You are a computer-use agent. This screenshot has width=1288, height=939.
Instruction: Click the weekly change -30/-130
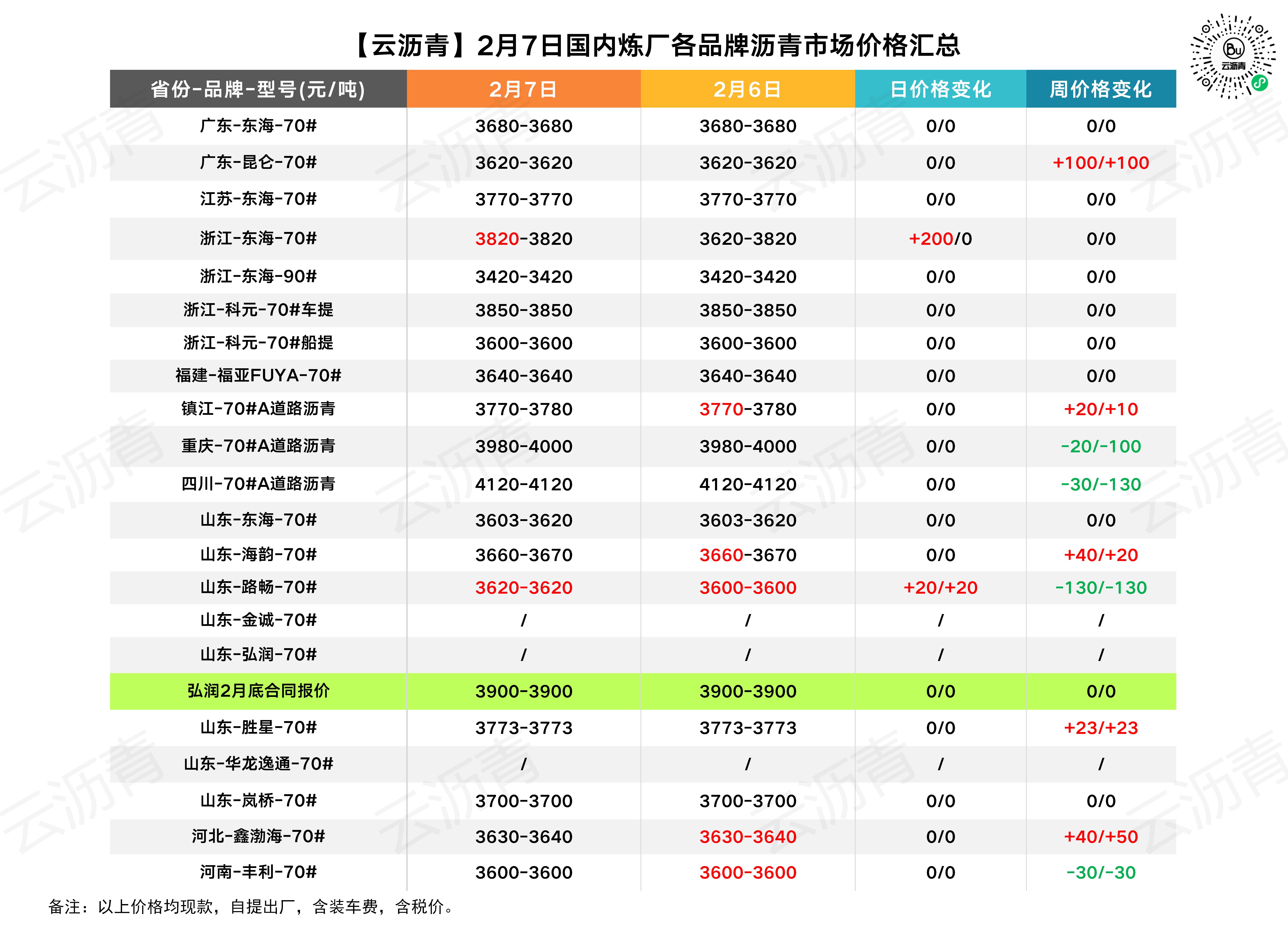point(1101,484)
